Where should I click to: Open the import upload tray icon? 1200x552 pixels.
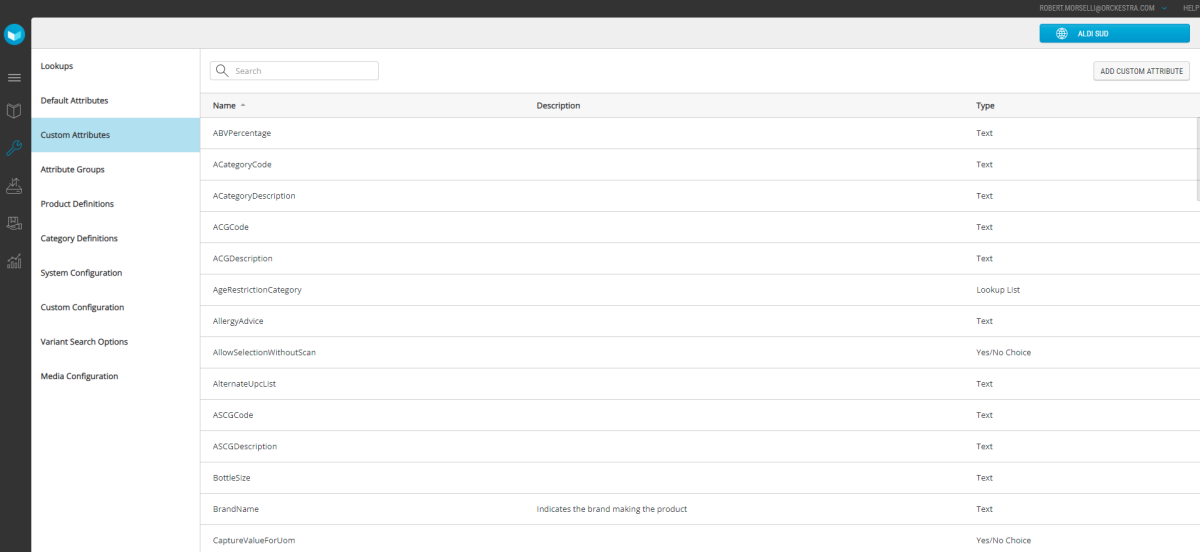point(14,185)
